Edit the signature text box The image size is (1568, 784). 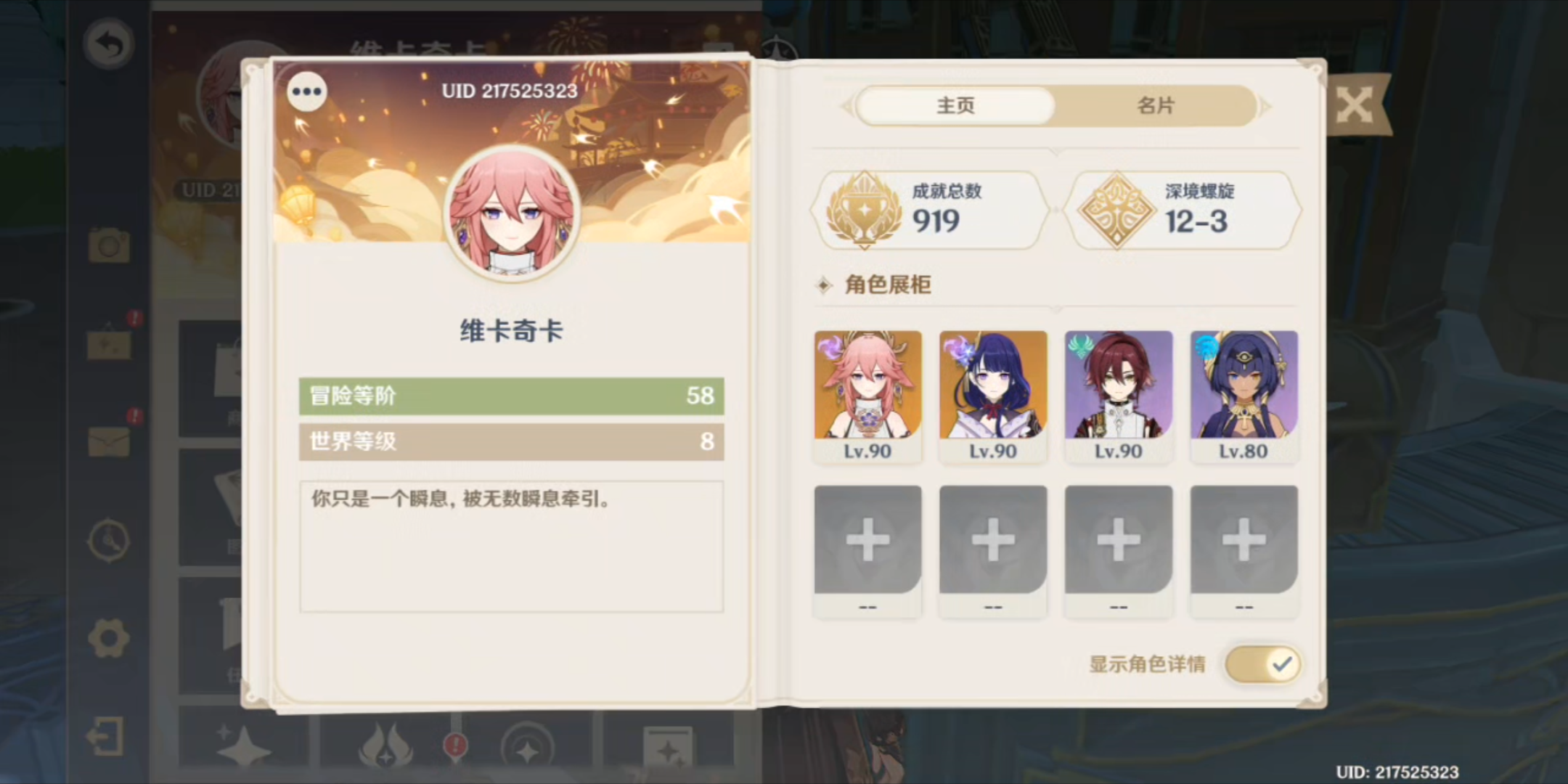(512, 547)
